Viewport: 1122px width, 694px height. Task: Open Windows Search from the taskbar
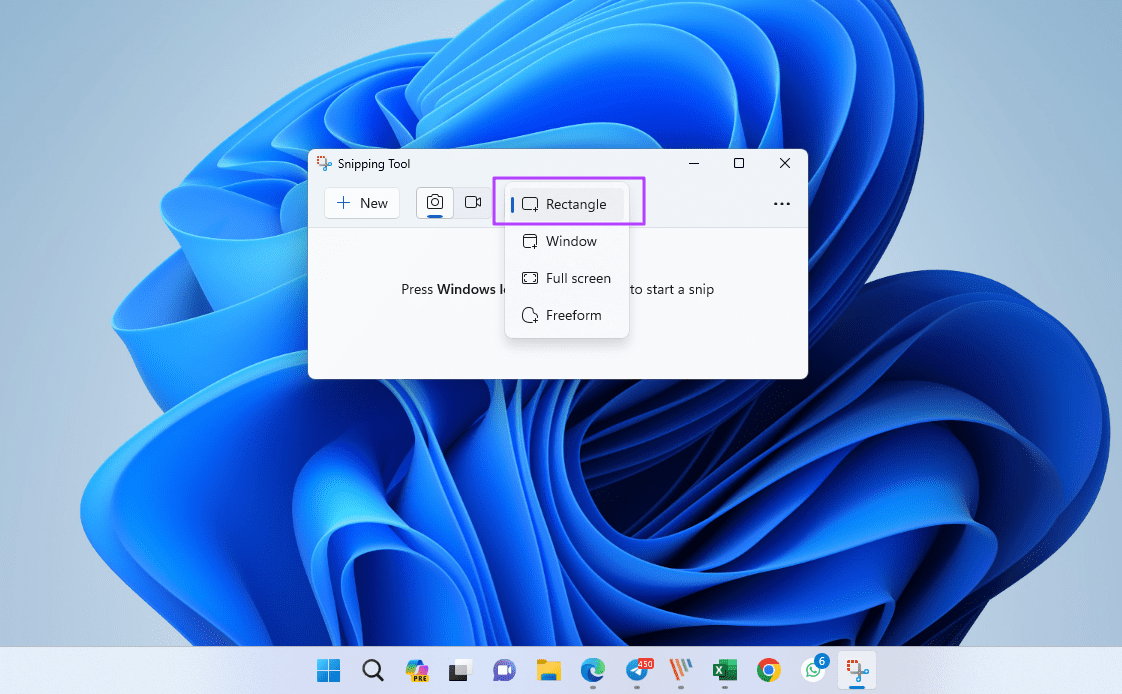click(x=372, y=670)
